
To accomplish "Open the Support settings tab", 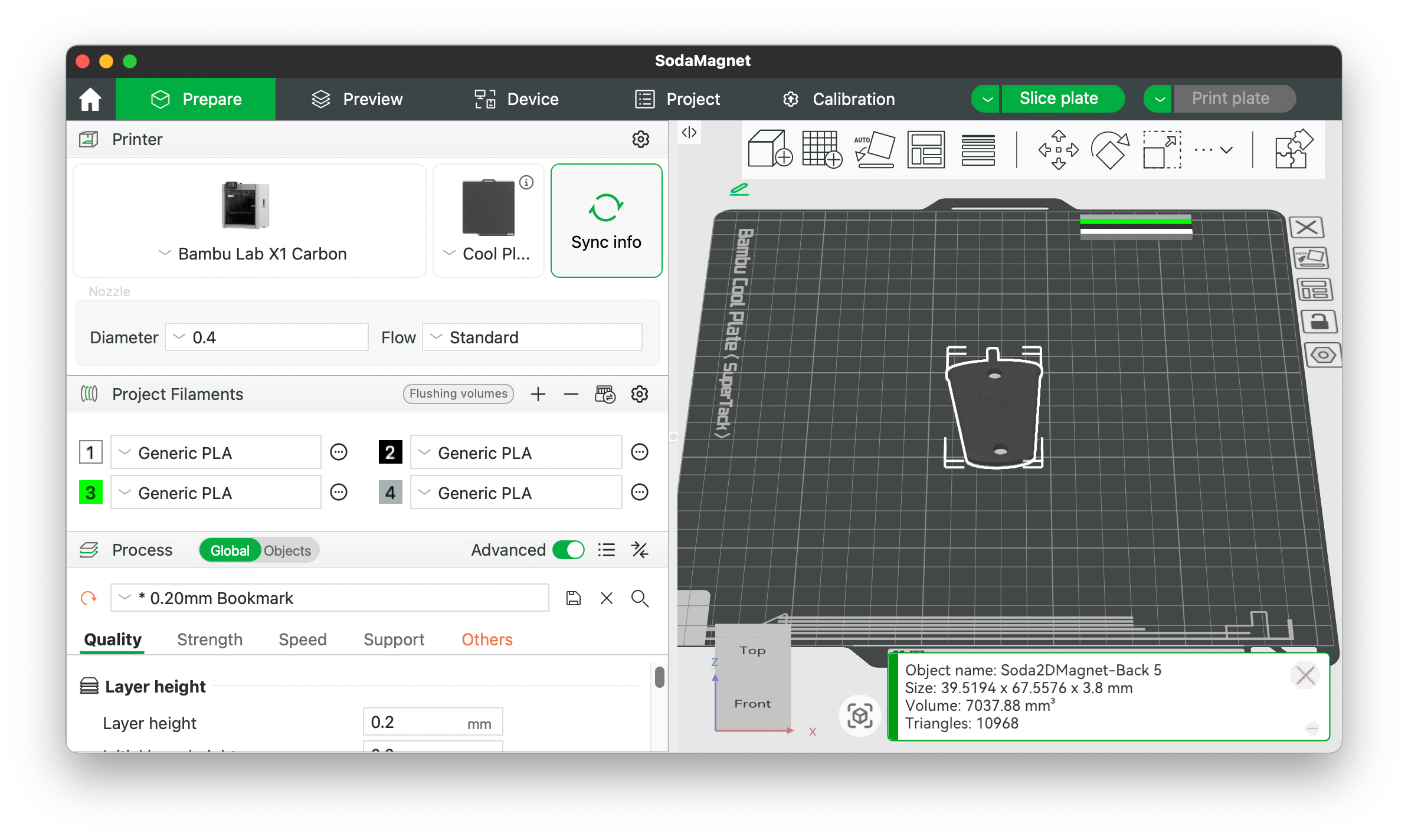I will point(394,639).
